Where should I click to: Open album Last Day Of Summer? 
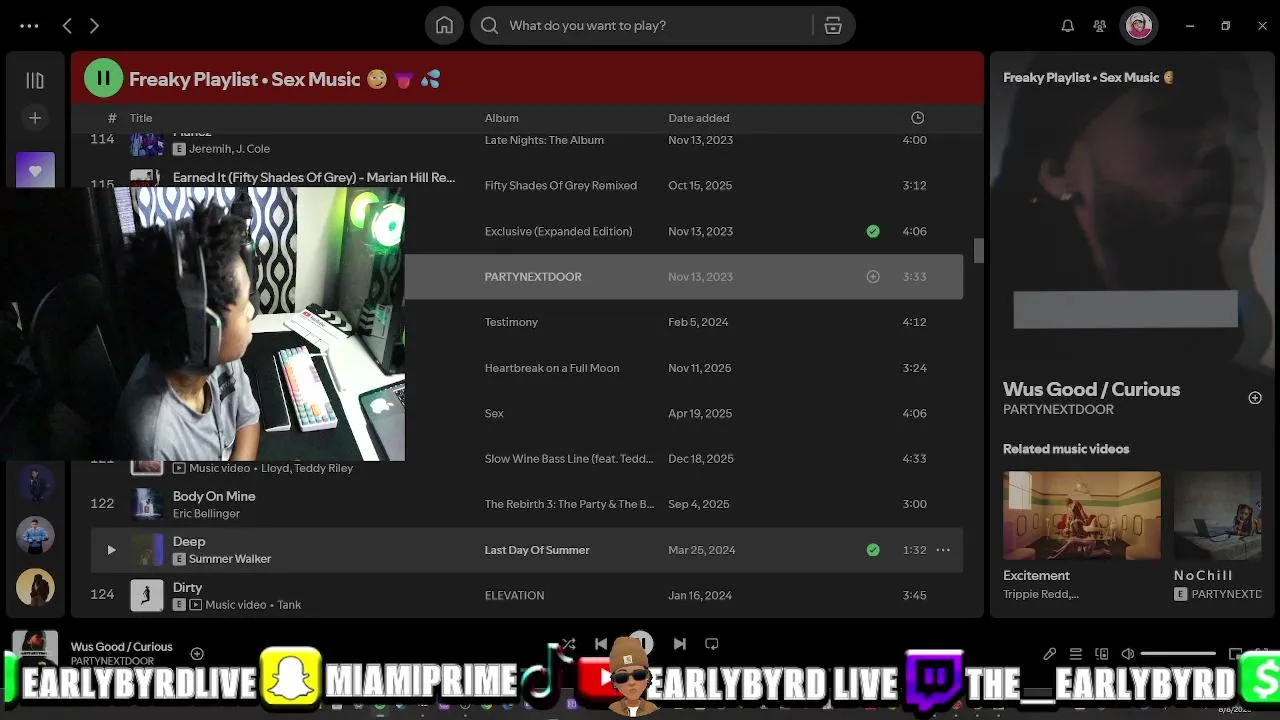tap(537, 550)
